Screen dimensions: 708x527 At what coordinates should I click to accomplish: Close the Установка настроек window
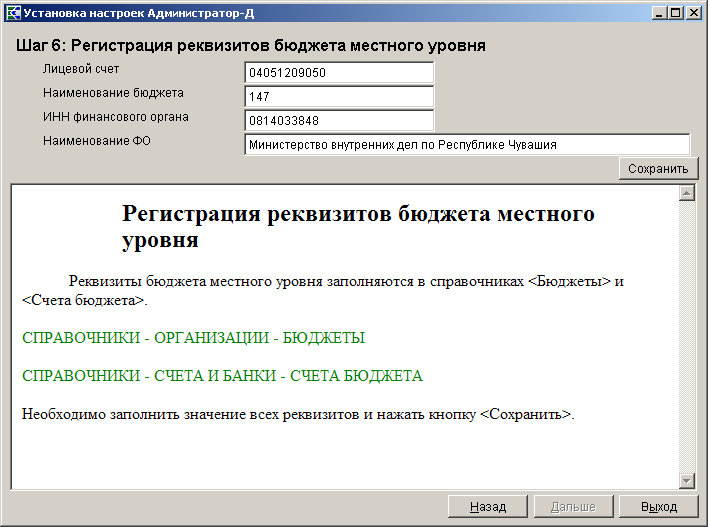(x=693, y=13)
